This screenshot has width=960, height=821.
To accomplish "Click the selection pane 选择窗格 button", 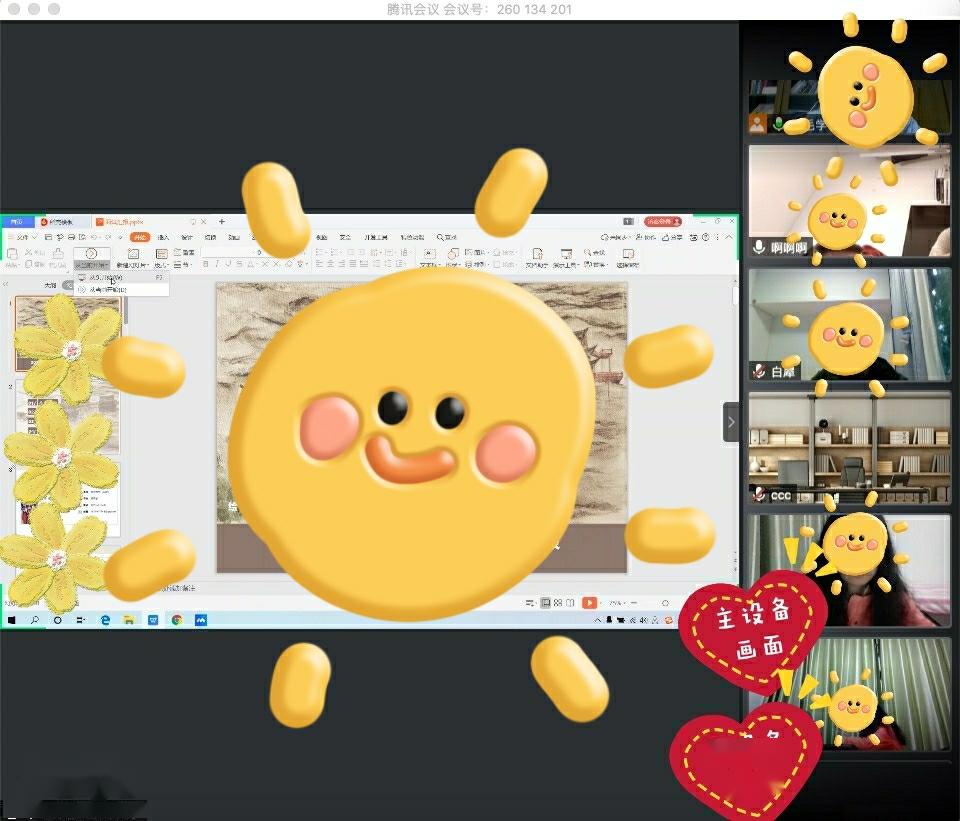I will pyautogui.click(x=628, y=258).
